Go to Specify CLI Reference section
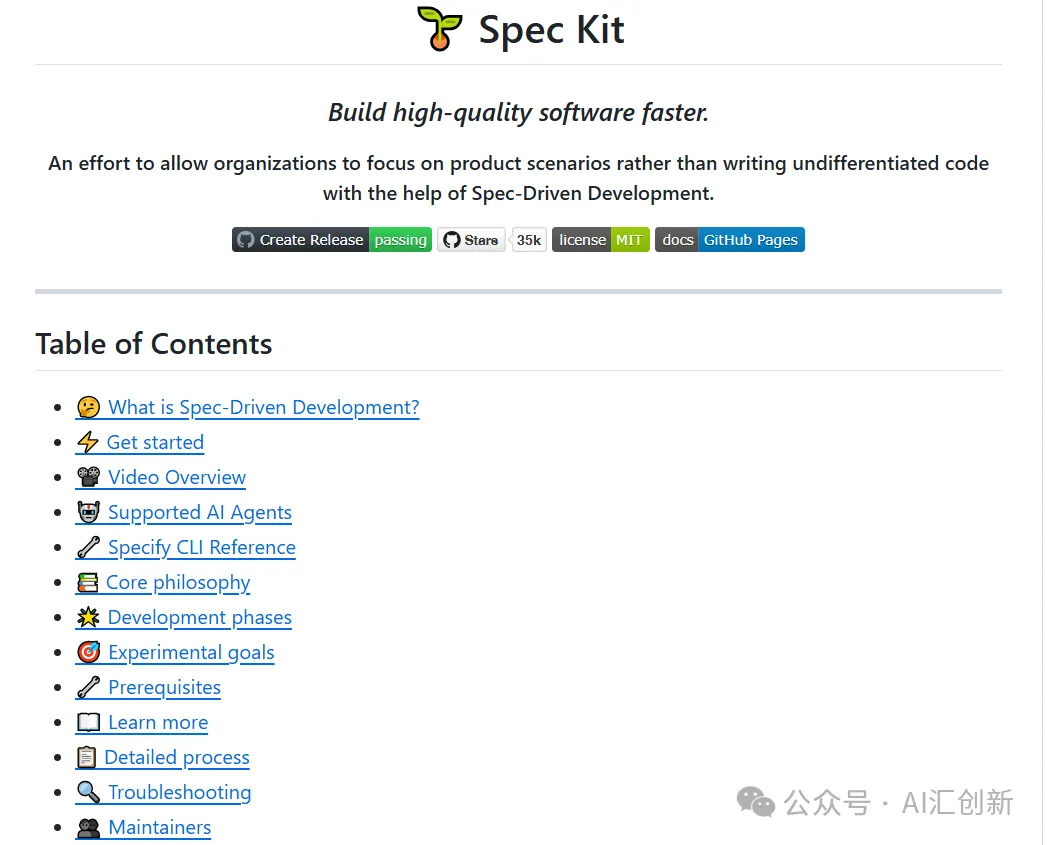This screenshot has height=845, width=1047. 201,548
